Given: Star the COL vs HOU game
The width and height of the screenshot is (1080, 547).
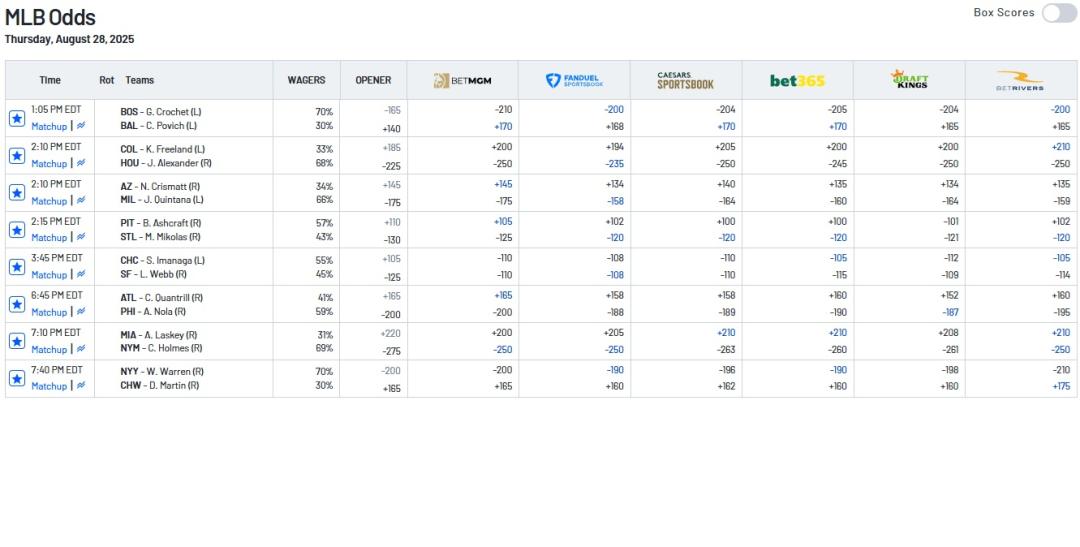Looking at the screenshot, I should coord(17,155).
